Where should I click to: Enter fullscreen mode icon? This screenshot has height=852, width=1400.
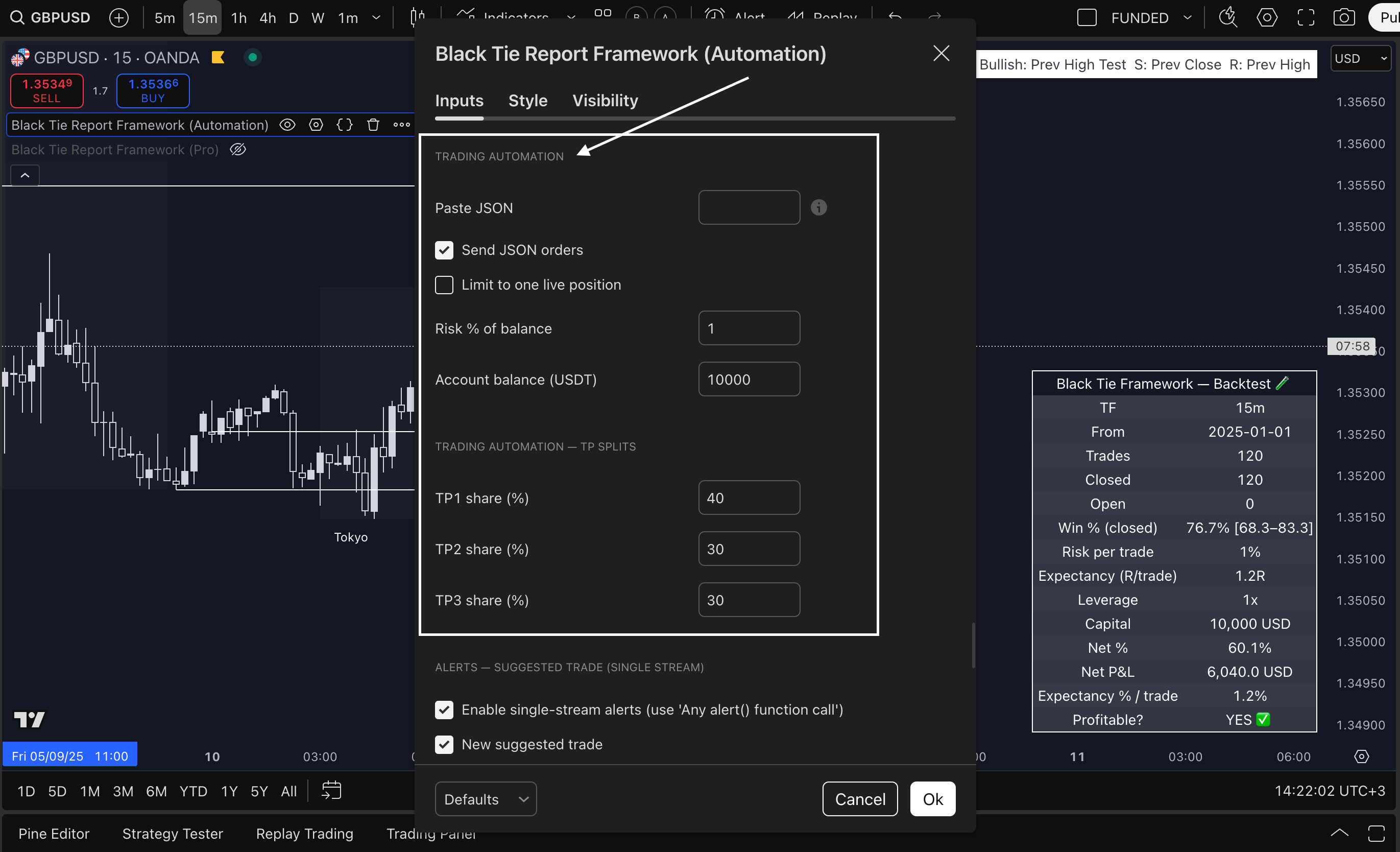[x=1306, y=17]
